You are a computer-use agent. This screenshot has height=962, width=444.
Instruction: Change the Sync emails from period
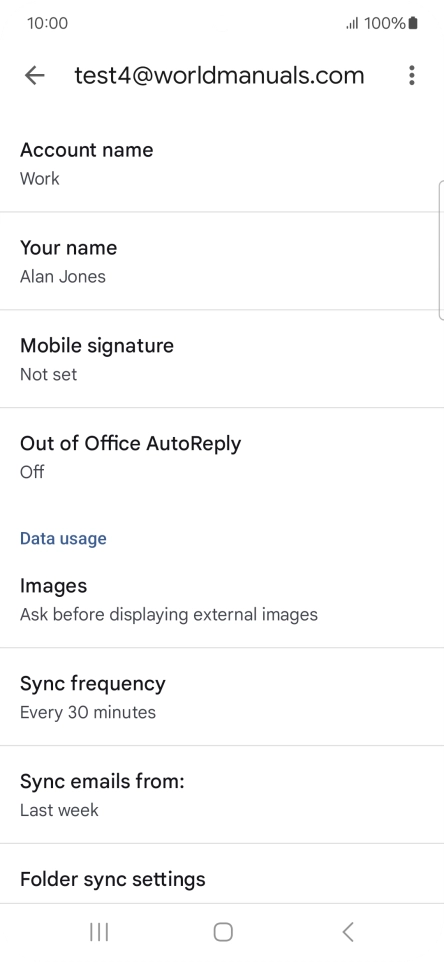coord(222,795)
